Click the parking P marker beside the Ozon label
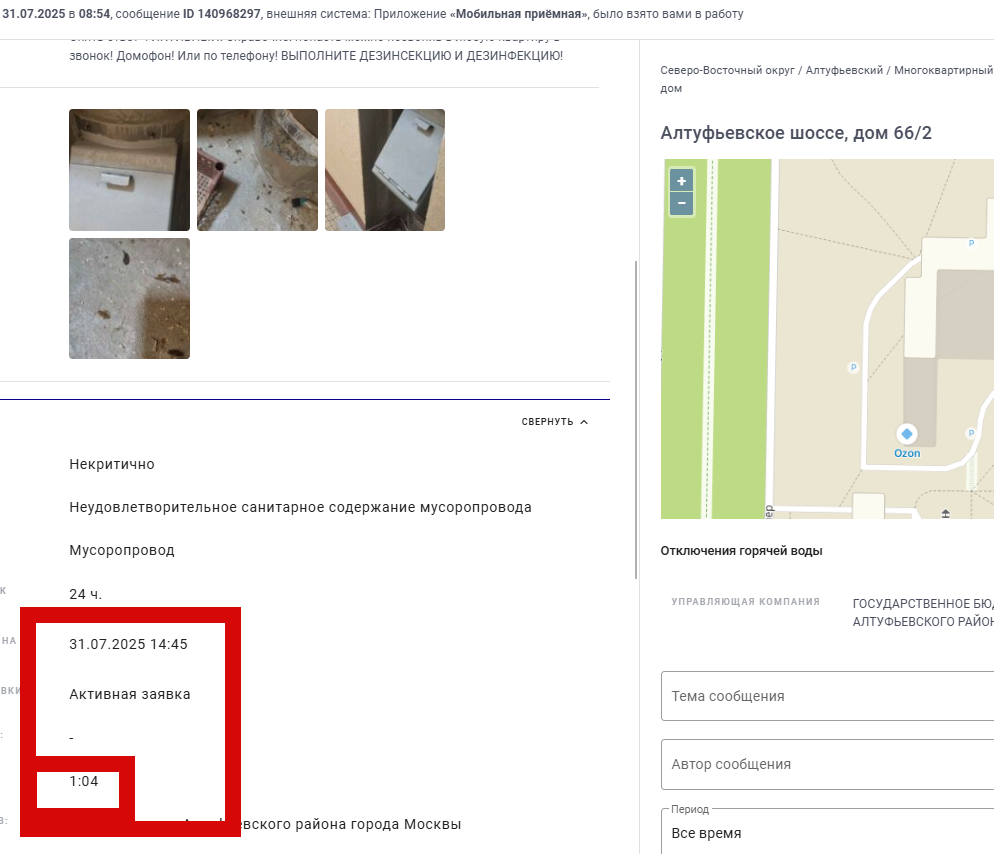The height and width of the screenshot is (854, 994). [x=970, y=433]
